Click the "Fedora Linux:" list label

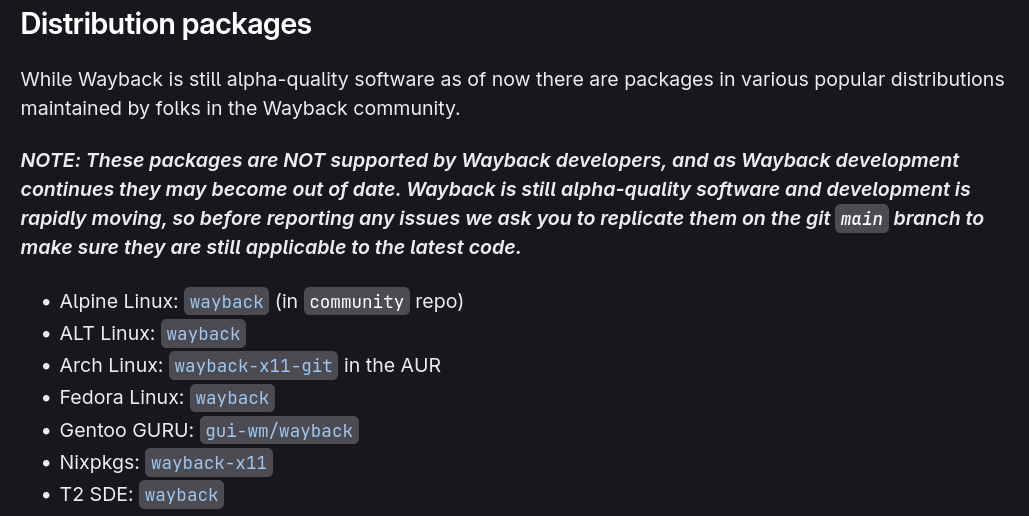click(122, 398)
